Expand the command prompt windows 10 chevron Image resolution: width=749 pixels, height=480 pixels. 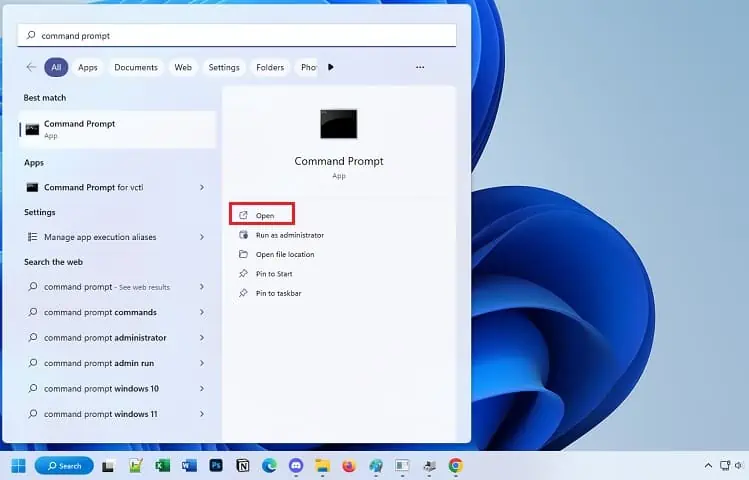click(202, 388)
